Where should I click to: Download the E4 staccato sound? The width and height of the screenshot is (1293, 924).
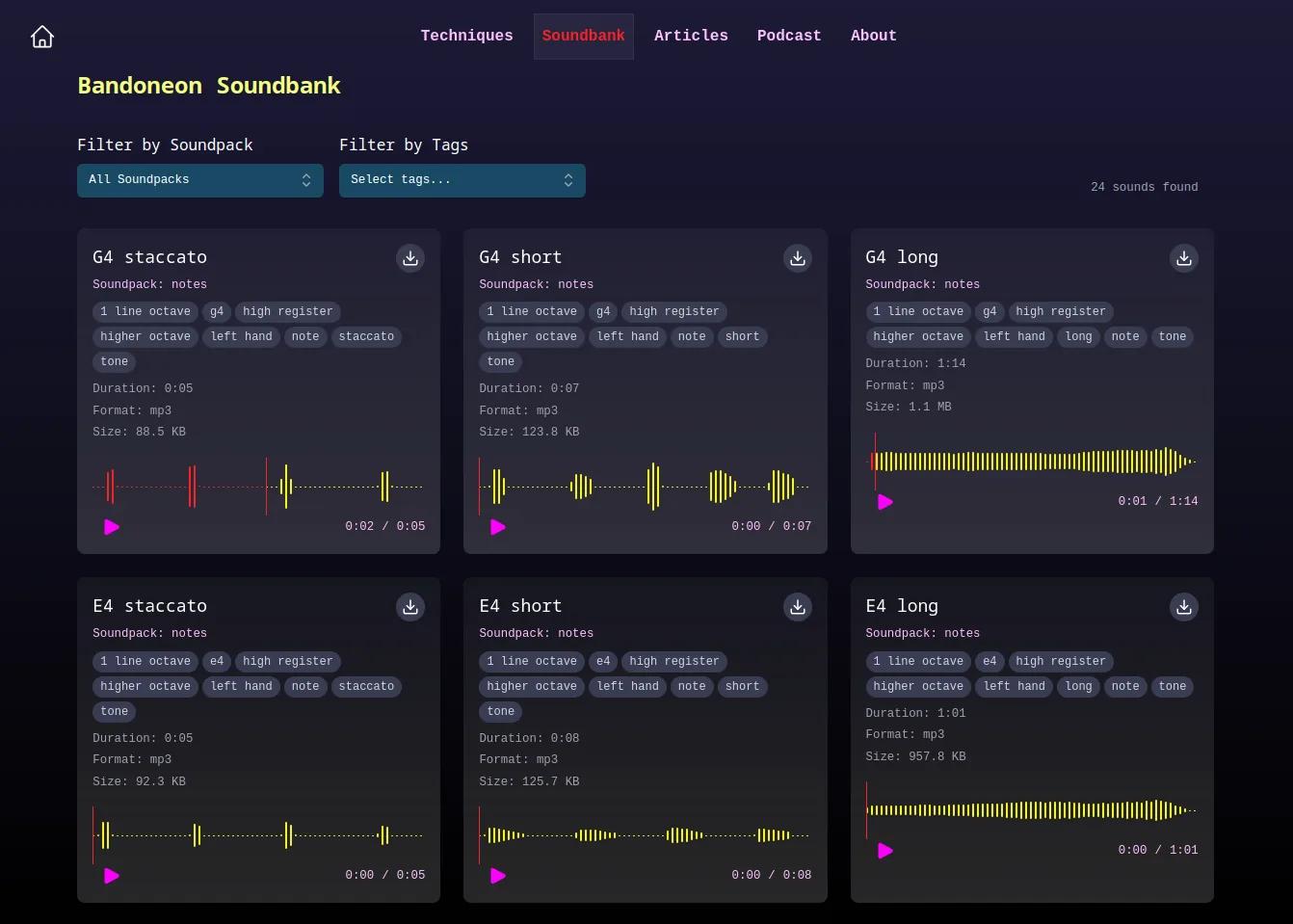coord(410,607)
